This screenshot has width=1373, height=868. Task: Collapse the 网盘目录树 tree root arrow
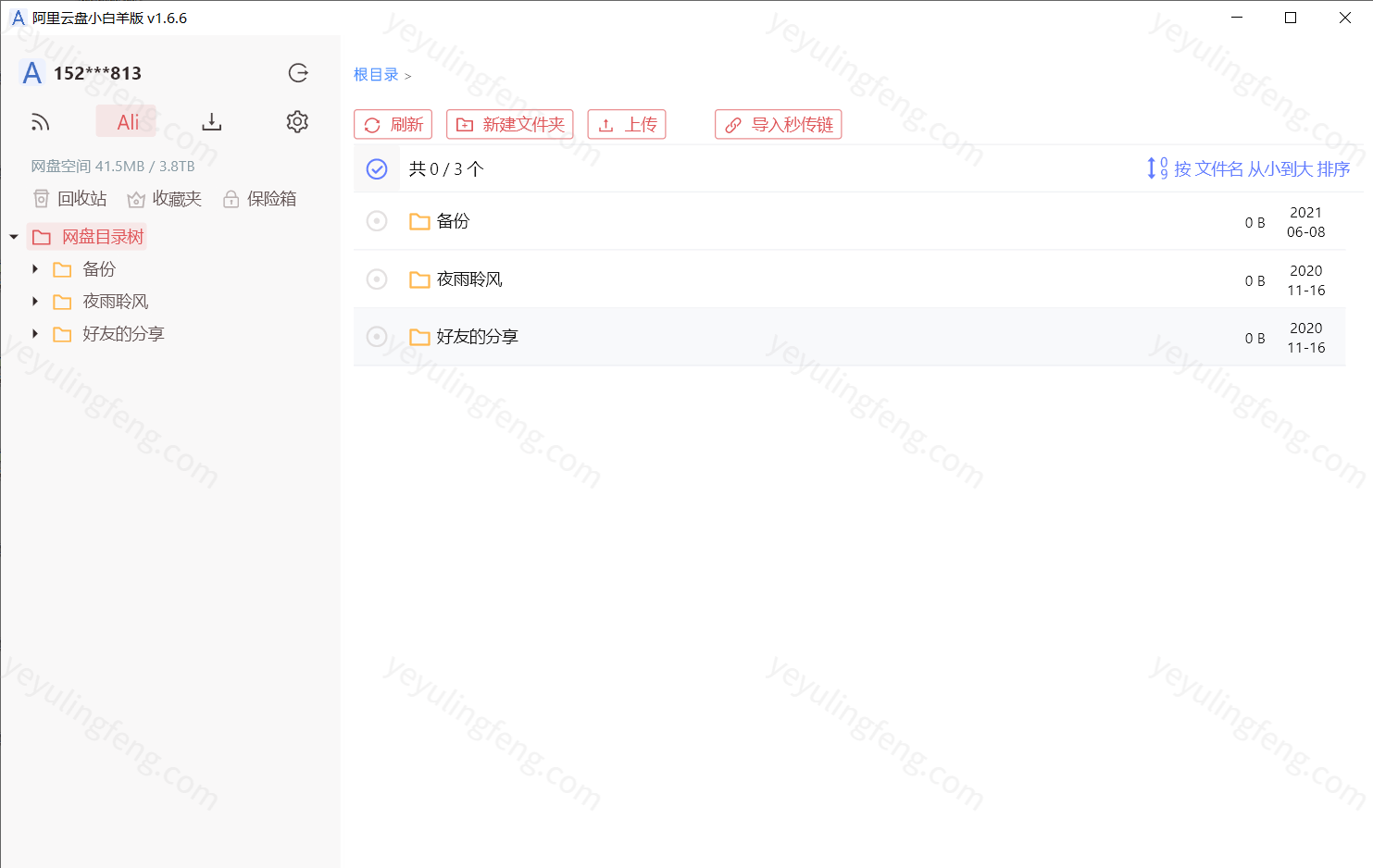click(14, 238)
